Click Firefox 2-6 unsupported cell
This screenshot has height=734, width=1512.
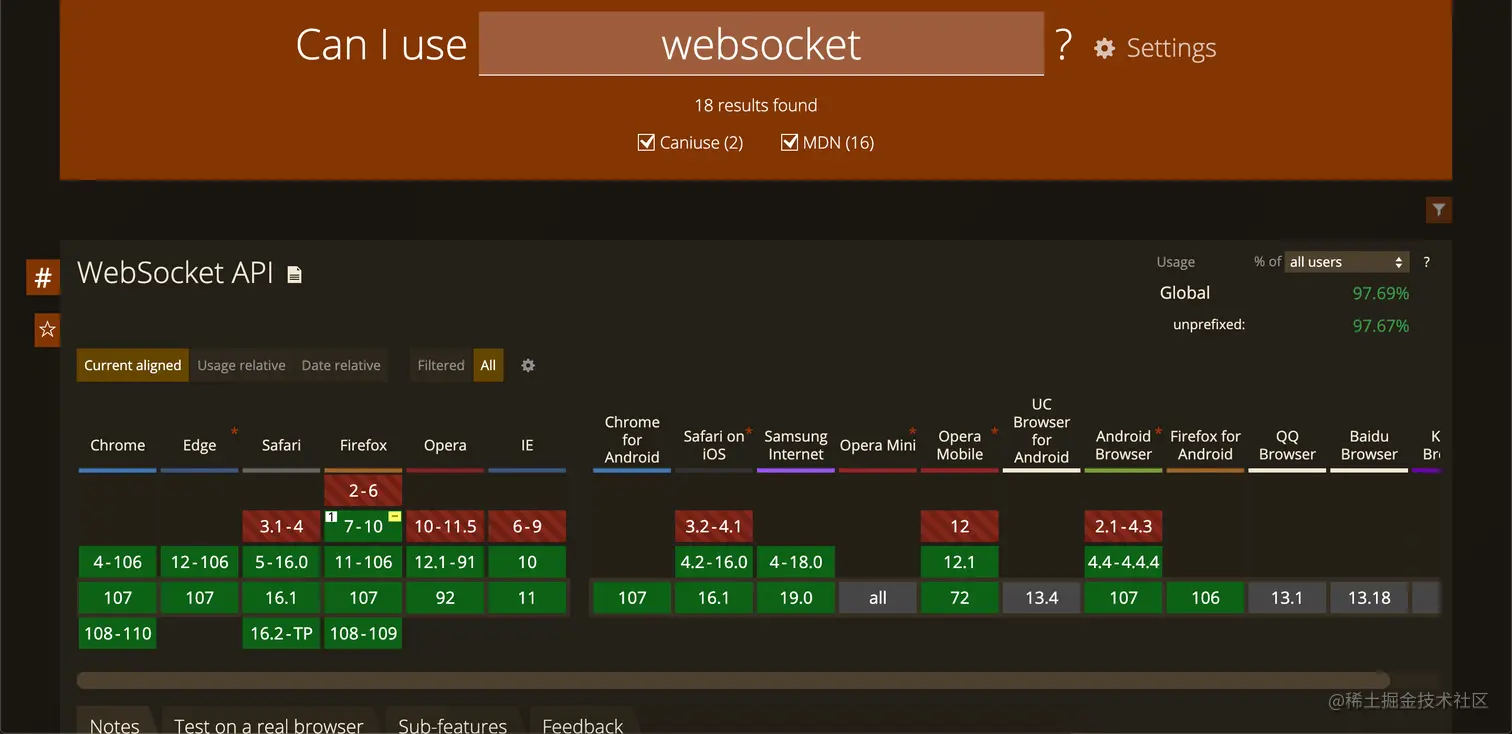[x=363, y=491]
